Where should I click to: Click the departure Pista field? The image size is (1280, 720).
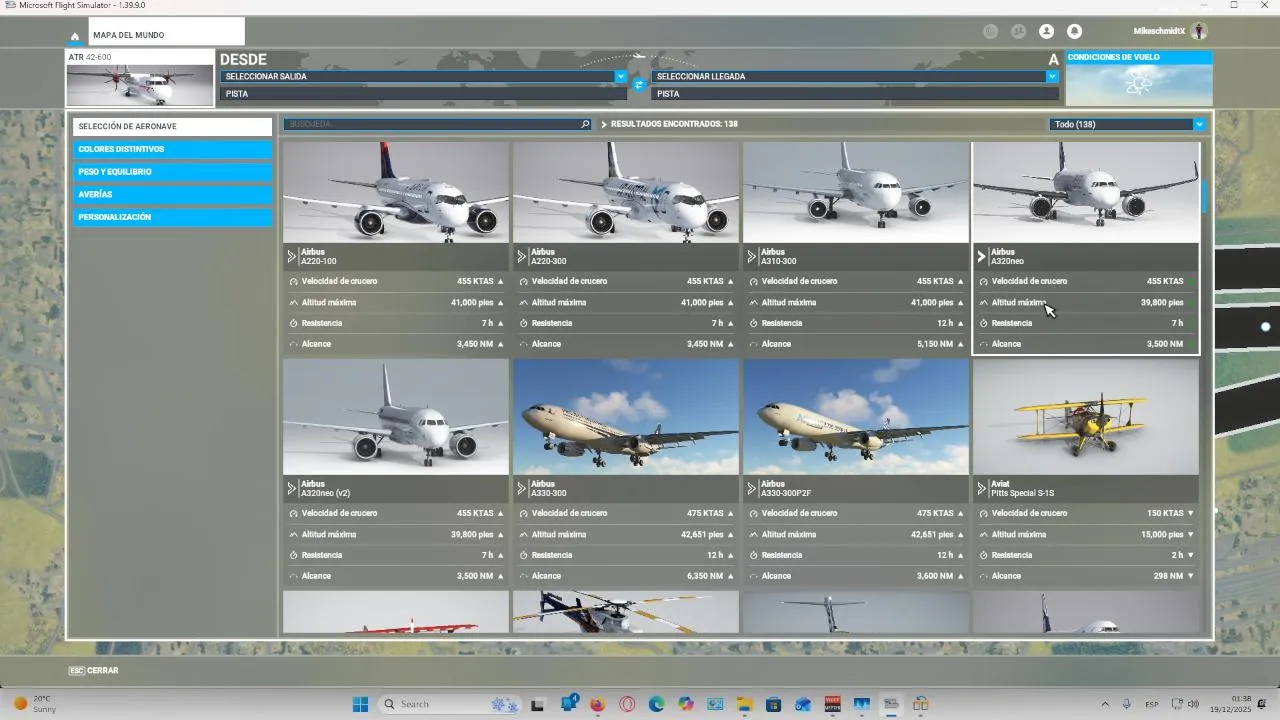[423, 94]
